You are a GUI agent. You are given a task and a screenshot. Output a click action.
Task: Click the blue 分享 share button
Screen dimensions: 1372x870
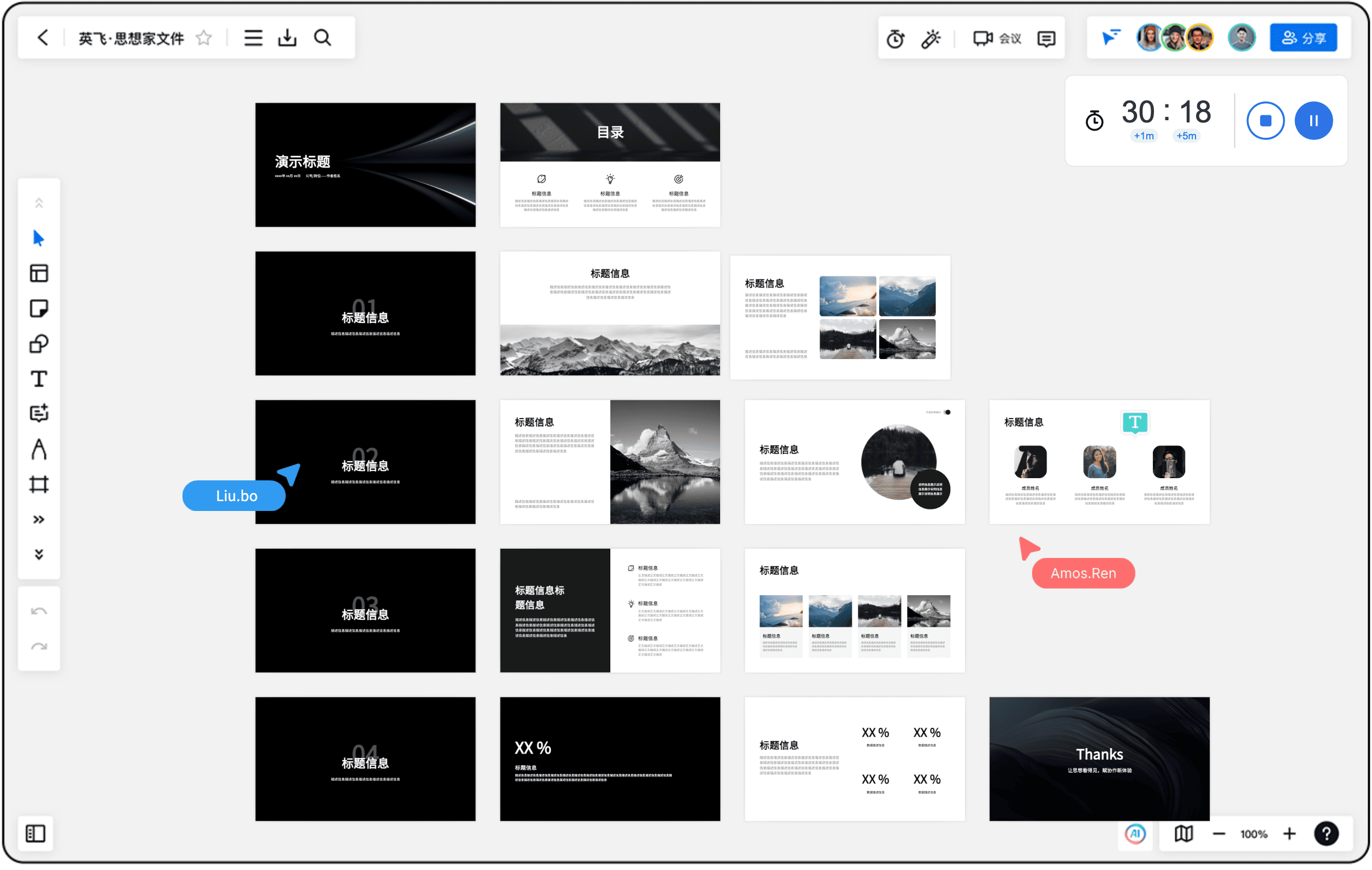(x=1303, y=38)
